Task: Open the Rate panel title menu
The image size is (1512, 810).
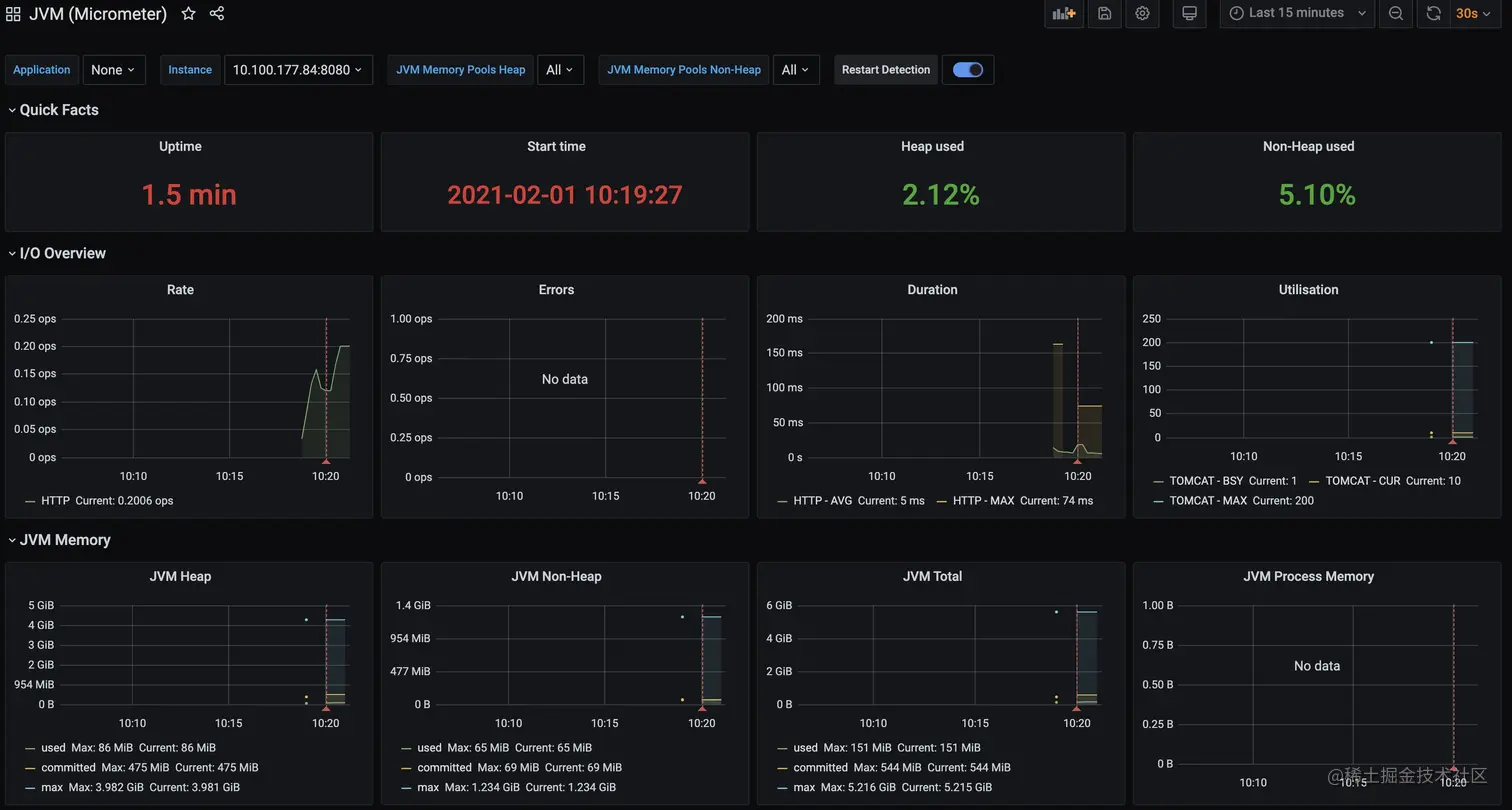Action: pyautogui.click(x=180, y=289)
